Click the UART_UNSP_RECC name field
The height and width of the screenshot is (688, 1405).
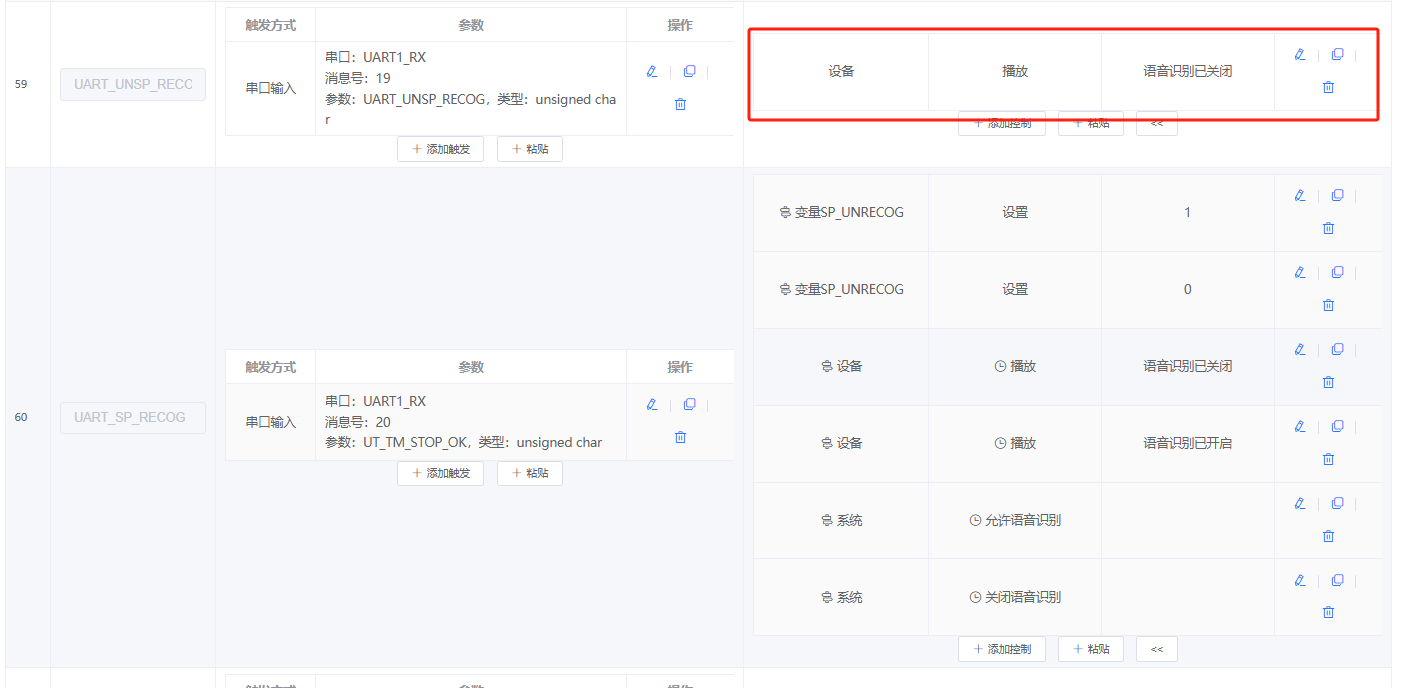click(132, 84)
